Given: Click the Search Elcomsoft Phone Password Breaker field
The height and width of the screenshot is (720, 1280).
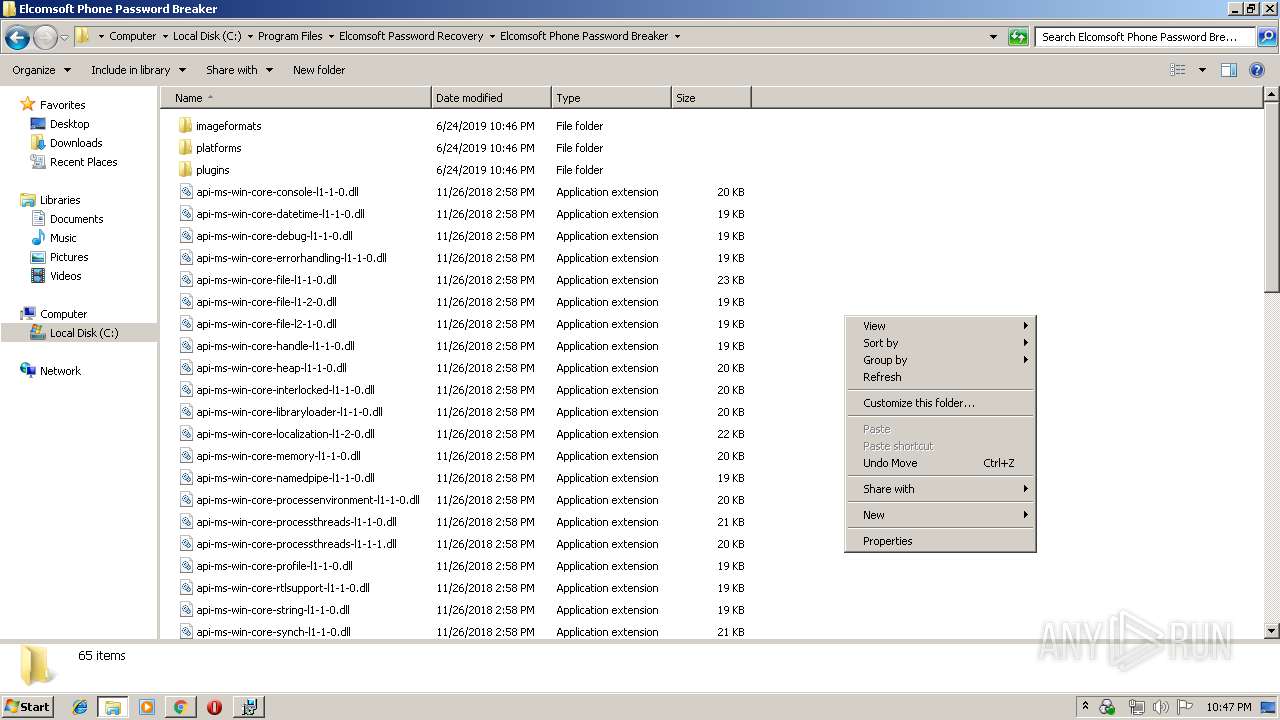Looking at the screenshot, I should click(x=1145, y=37).
